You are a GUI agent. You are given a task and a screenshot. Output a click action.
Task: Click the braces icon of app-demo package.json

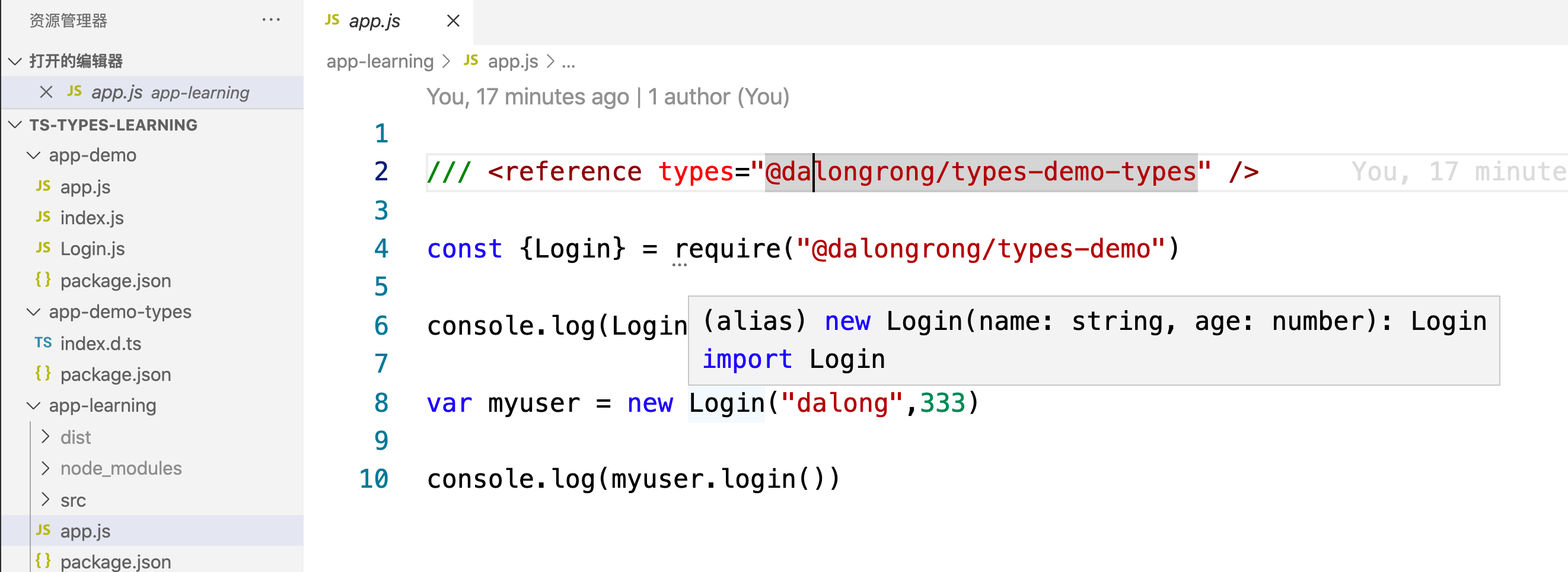tap(43, 279)
